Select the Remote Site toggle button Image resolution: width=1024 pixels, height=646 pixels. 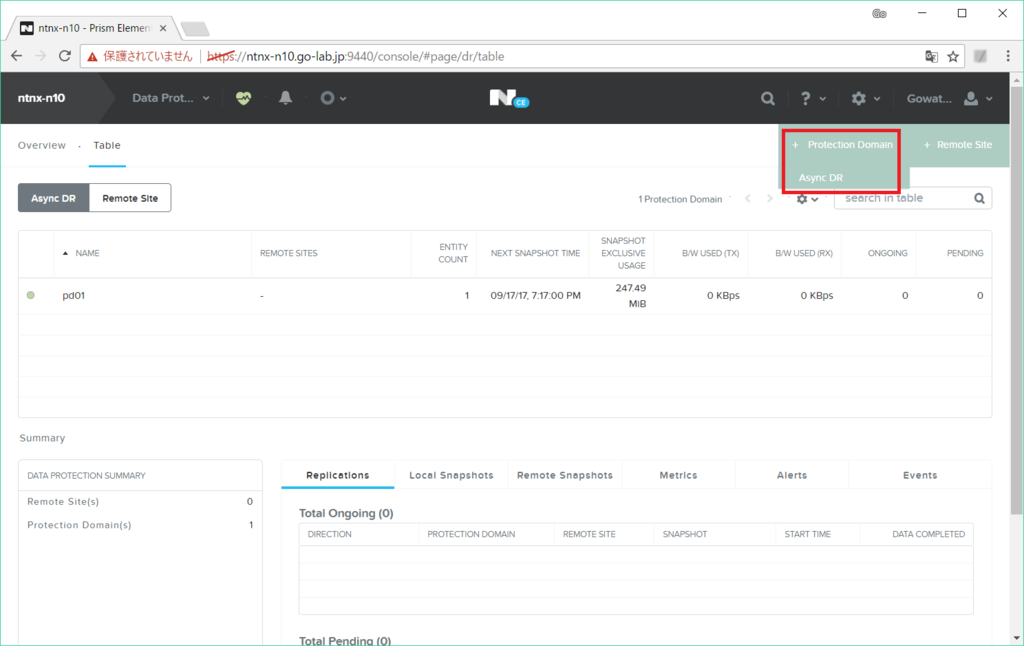(130, 198)
